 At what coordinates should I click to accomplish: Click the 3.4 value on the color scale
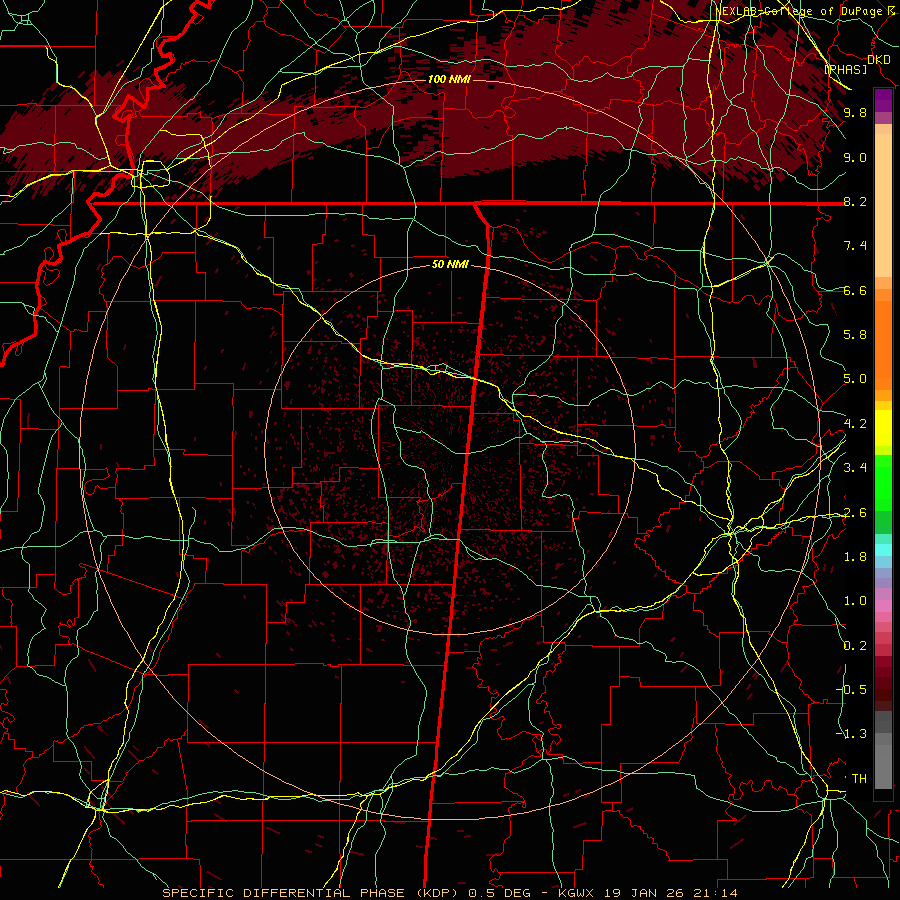pos(855,468)
